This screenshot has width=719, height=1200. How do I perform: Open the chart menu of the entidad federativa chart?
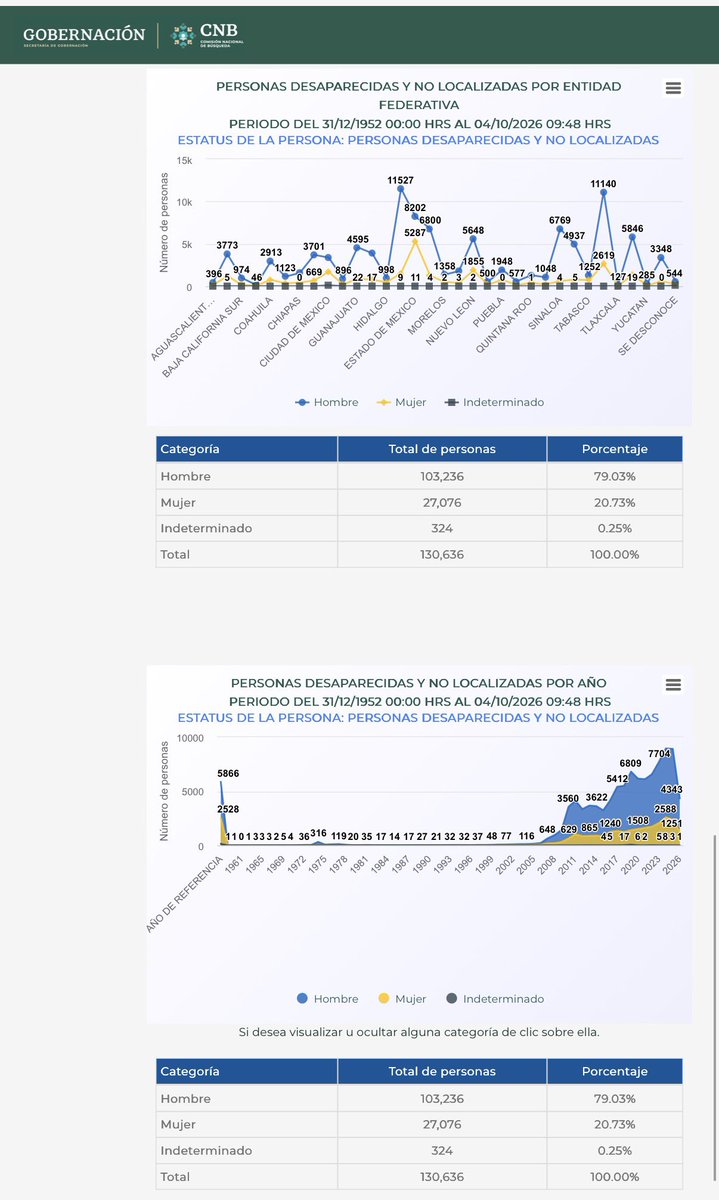tap(673, 88)
